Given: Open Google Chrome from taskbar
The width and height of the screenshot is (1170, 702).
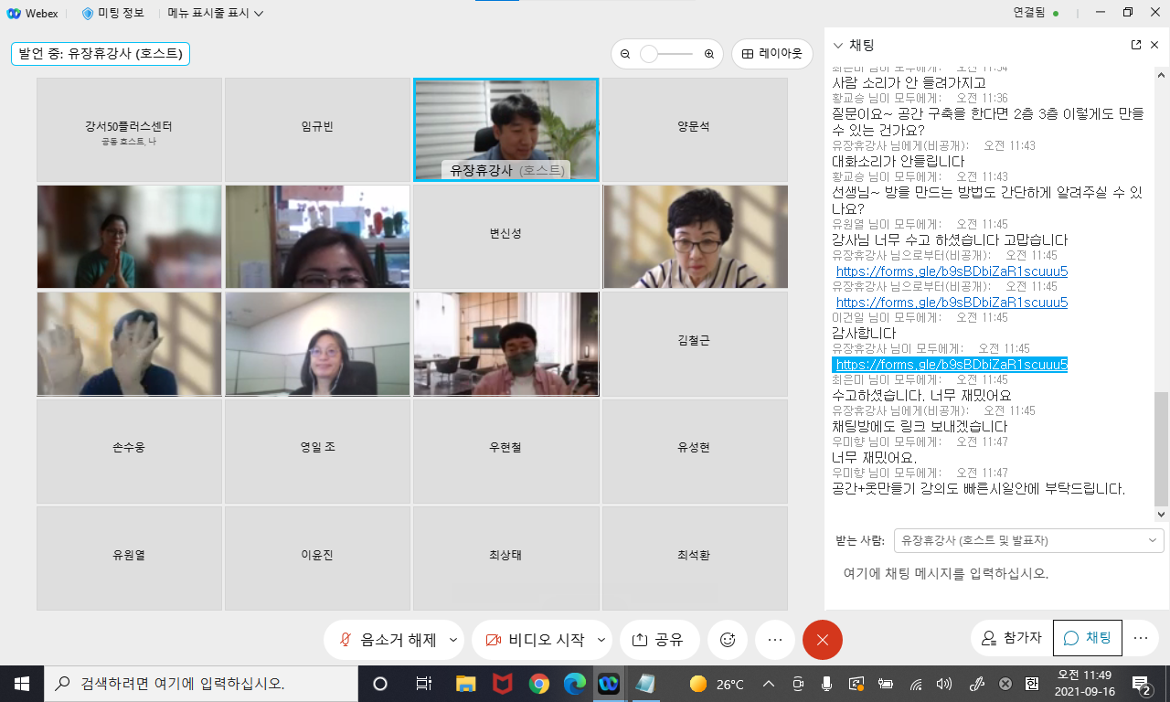Looking at the screenshot, I should coord(539,683).
